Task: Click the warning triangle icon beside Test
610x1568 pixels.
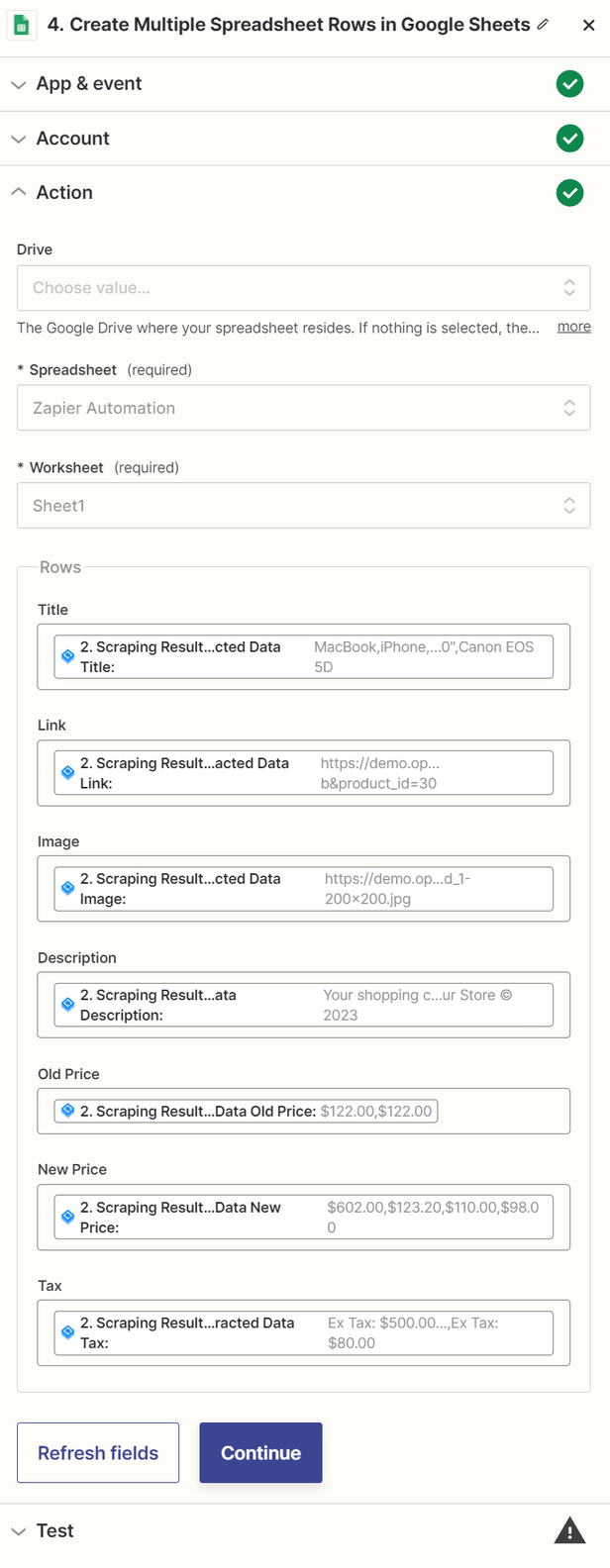Action: (x=569, y=1531)
